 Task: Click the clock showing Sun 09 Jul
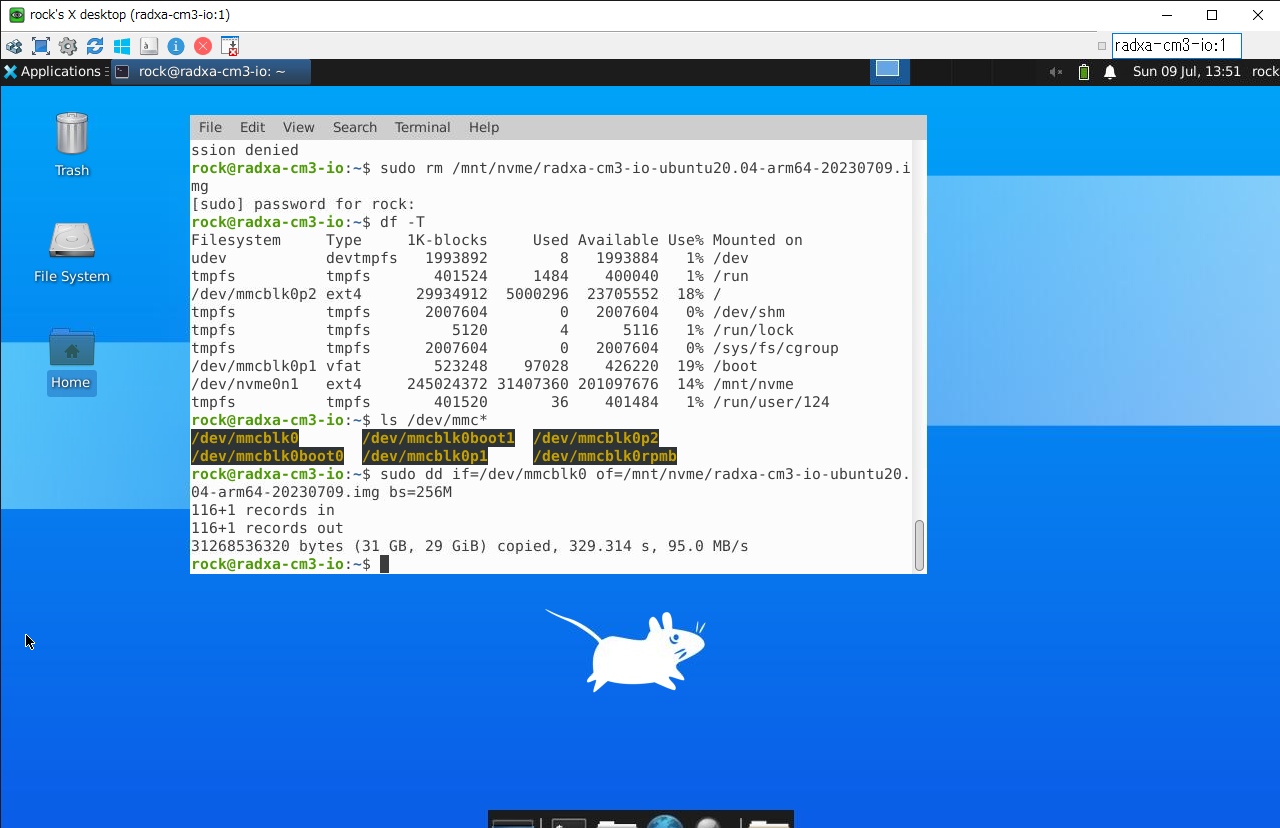tap(1187, 72)
